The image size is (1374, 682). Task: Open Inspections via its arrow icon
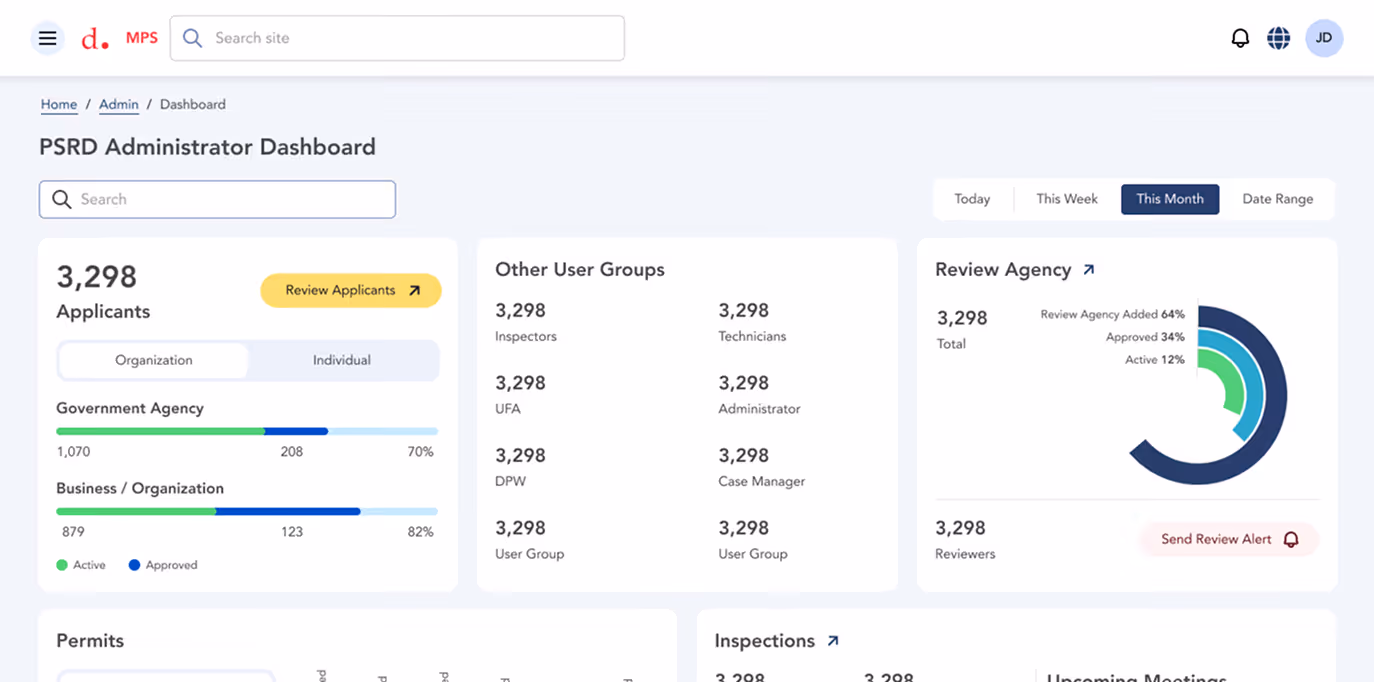point(833,640)
